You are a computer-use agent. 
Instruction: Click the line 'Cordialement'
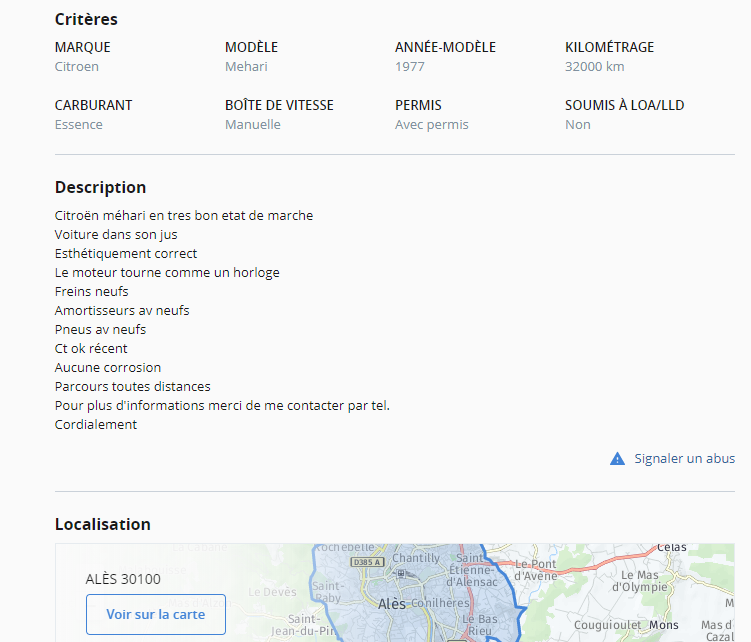pos(96,424)
